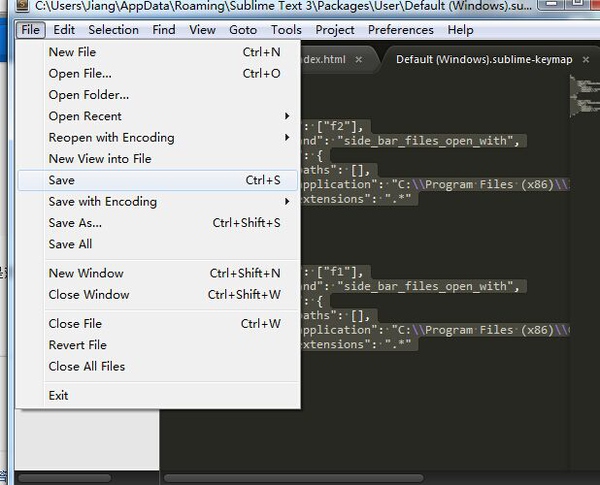Select Save in the File menu
The image size is (600, 485).
coord(158,180)
